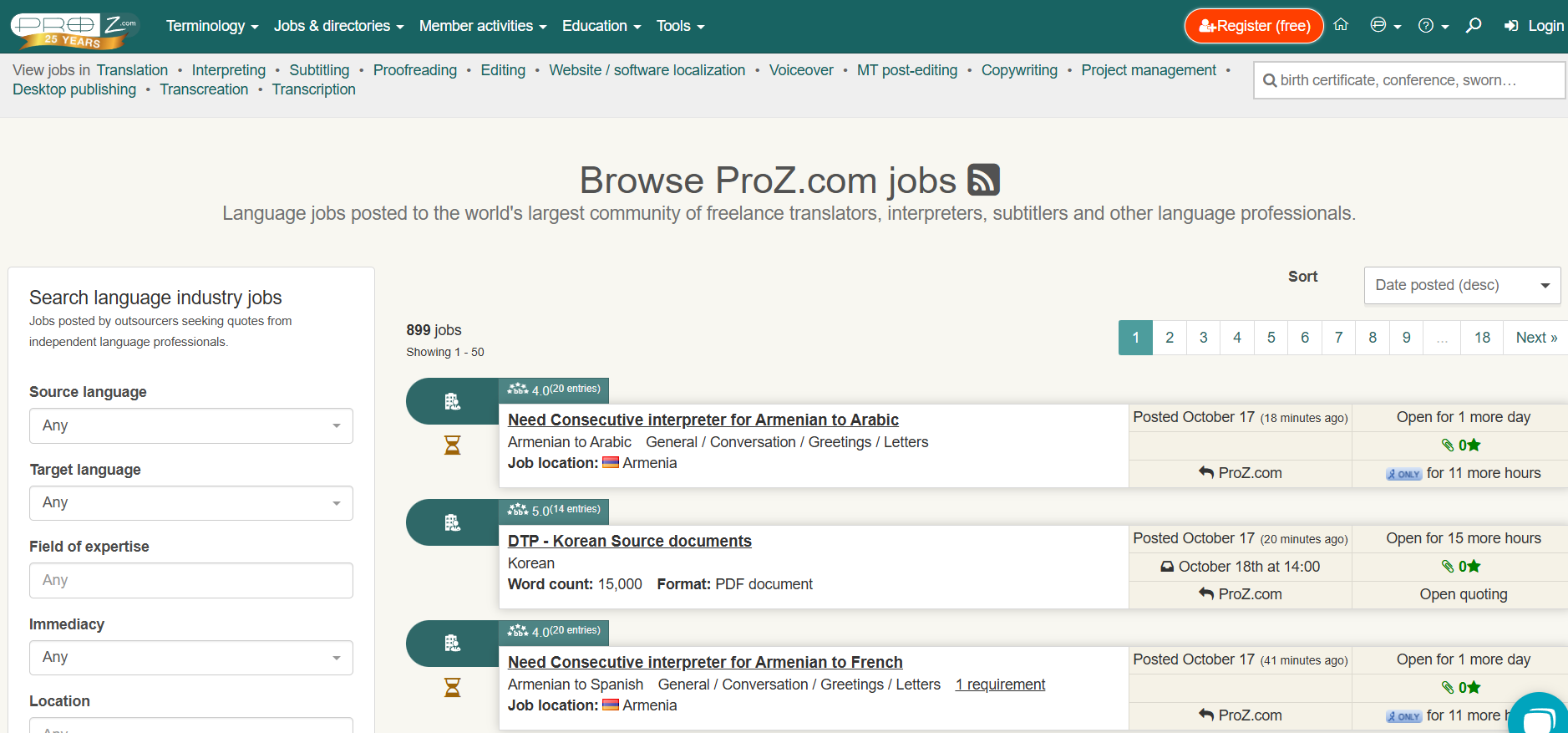Click company icon for Armenian to Arabic job
Viewport: 1568px width, 733px height.
pos(452,401)
